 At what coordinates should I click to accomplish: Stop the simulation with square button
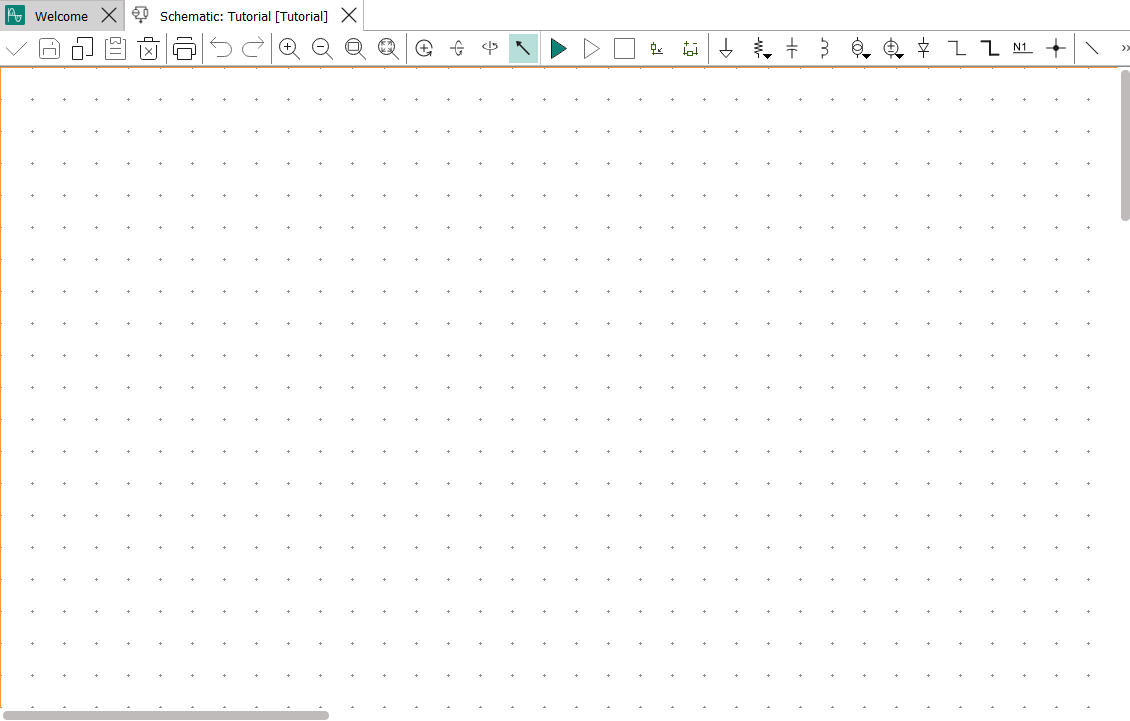(624, 49)
